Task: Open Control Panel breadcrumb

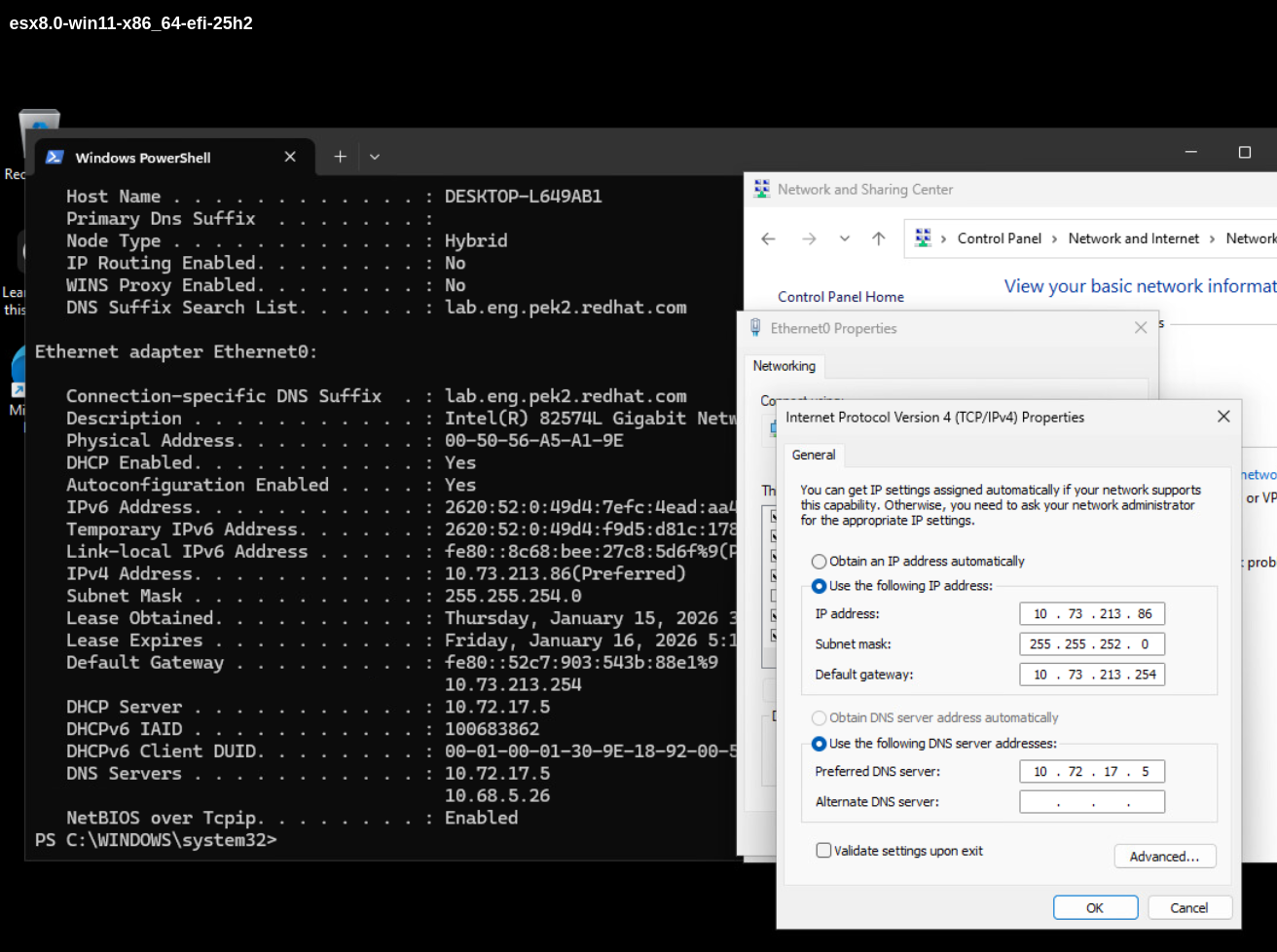Action: (999, 238)
